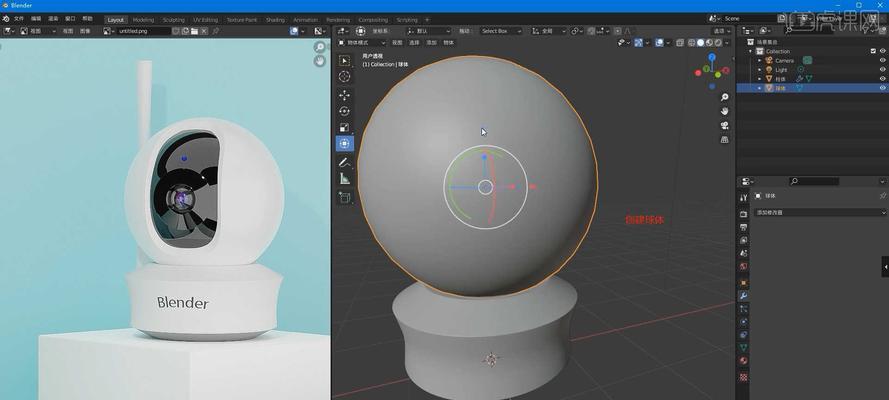Open the 选项 options dropdown in viewport header

click(x=722, y=31)
